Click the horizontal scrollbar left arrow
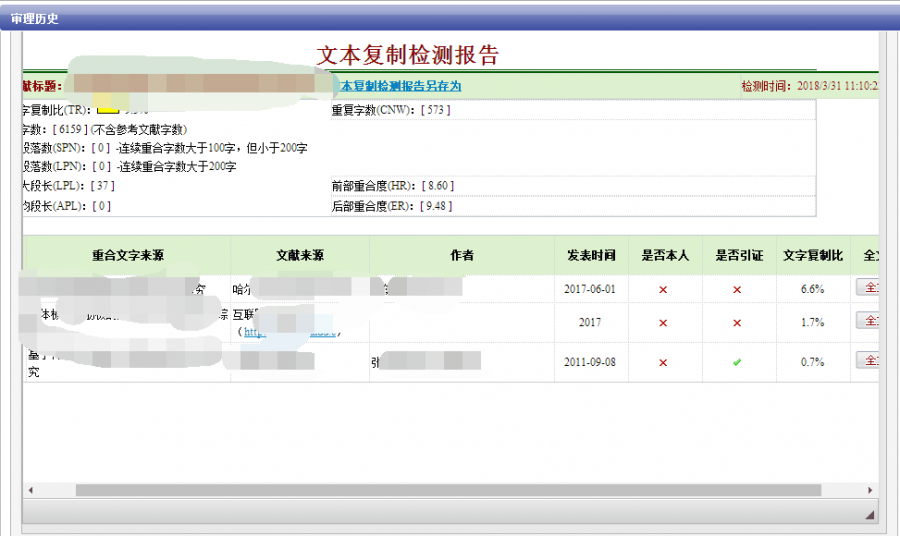Screen dimensions: 900x536 point(30,490)
